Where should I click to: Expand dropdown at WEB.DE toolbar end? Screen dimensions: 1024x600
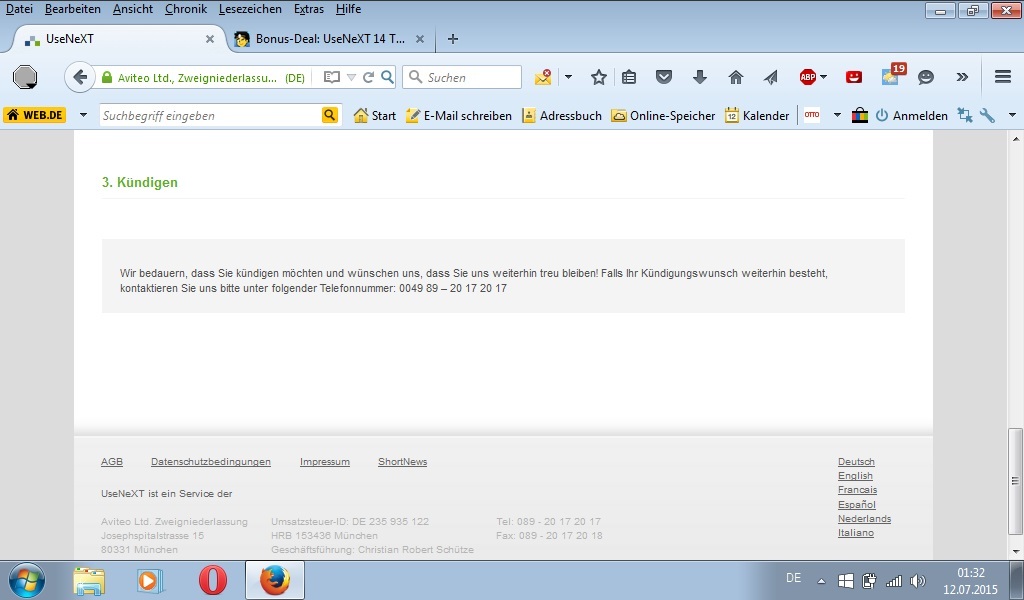coord(1012,115)
